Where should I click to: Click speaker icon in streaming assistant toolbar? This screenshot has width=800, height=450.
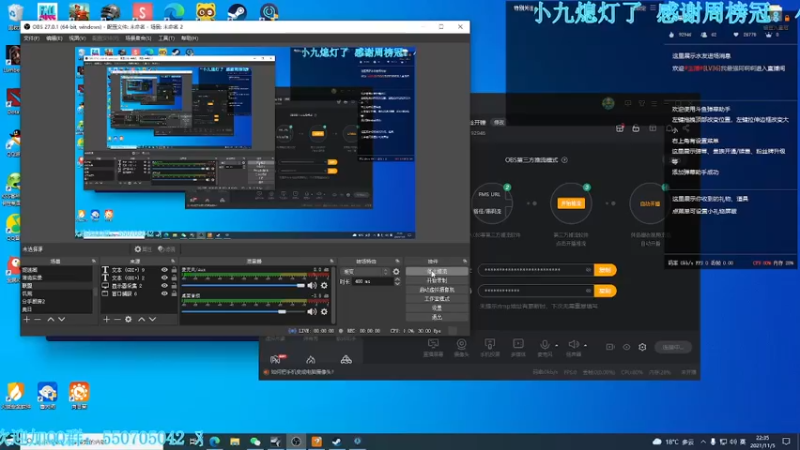(x=573, y=345)
